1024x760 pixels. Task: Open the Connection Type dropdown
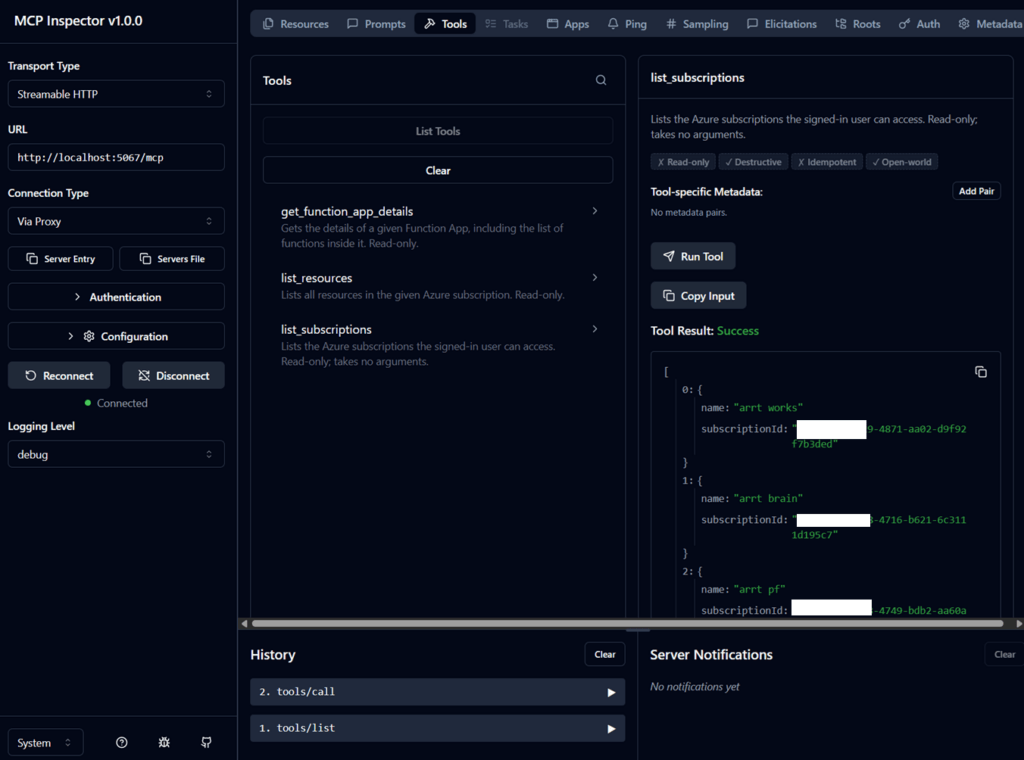(x=116, y=221)
